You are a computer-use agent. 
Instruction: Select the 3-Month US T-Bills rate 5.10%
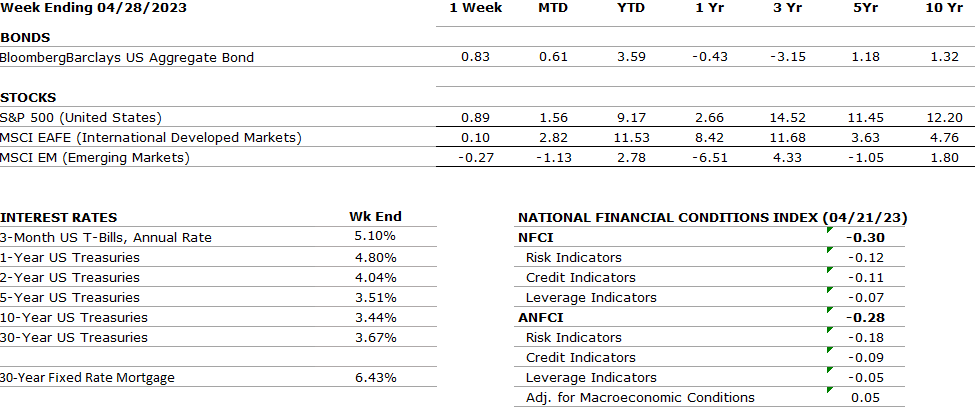coord(375,237)
